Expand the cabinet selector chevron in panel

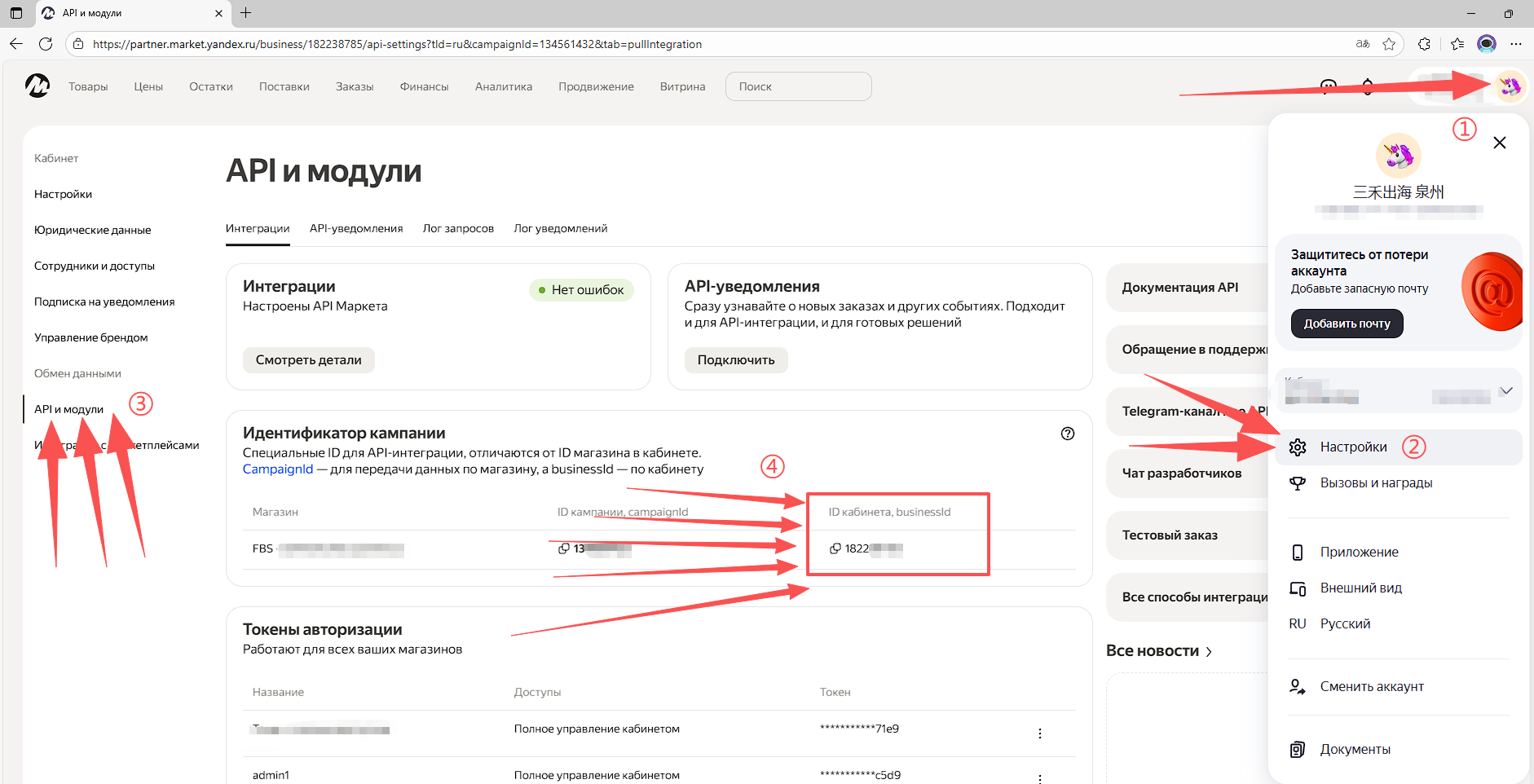1506,391
